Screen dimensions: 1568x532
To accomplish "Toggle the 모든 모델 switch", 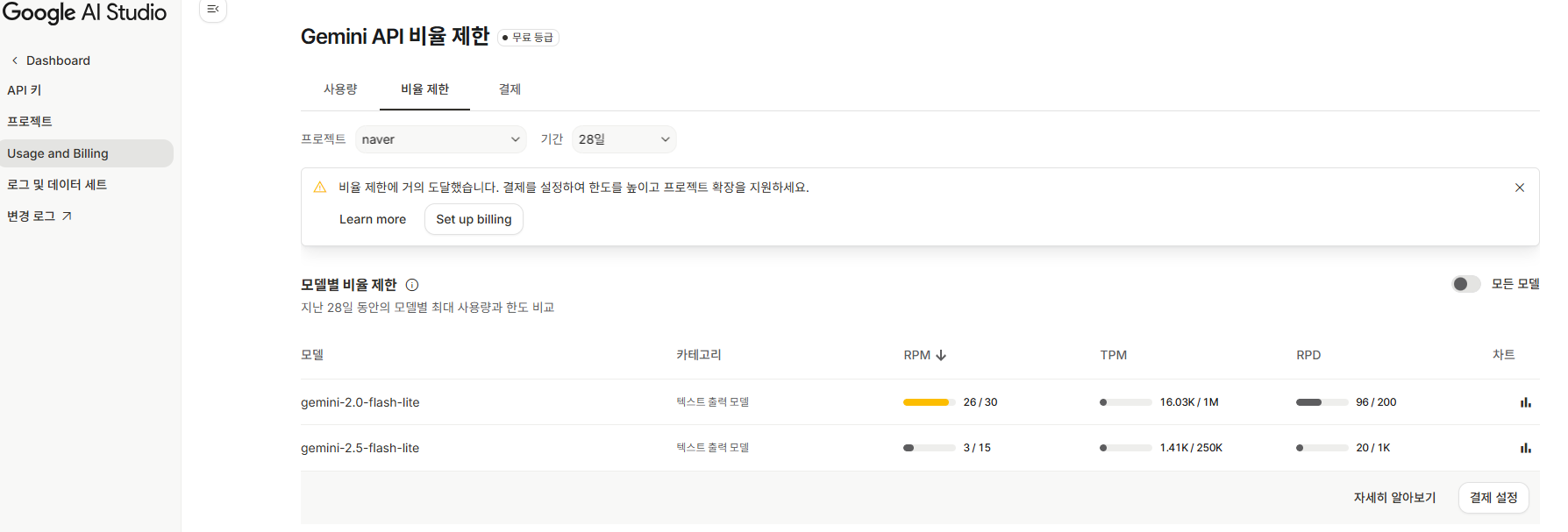I will pos(1465,284).
